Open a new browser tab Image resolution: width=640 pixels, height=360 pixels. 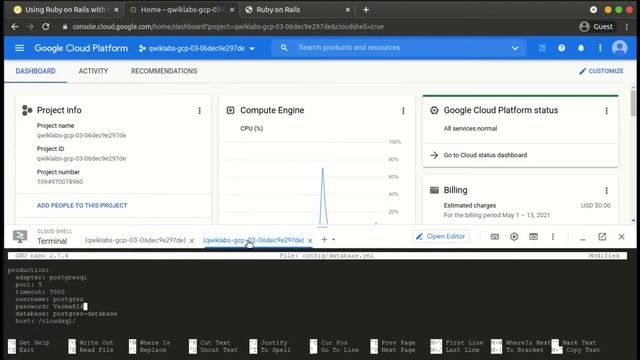366,9
